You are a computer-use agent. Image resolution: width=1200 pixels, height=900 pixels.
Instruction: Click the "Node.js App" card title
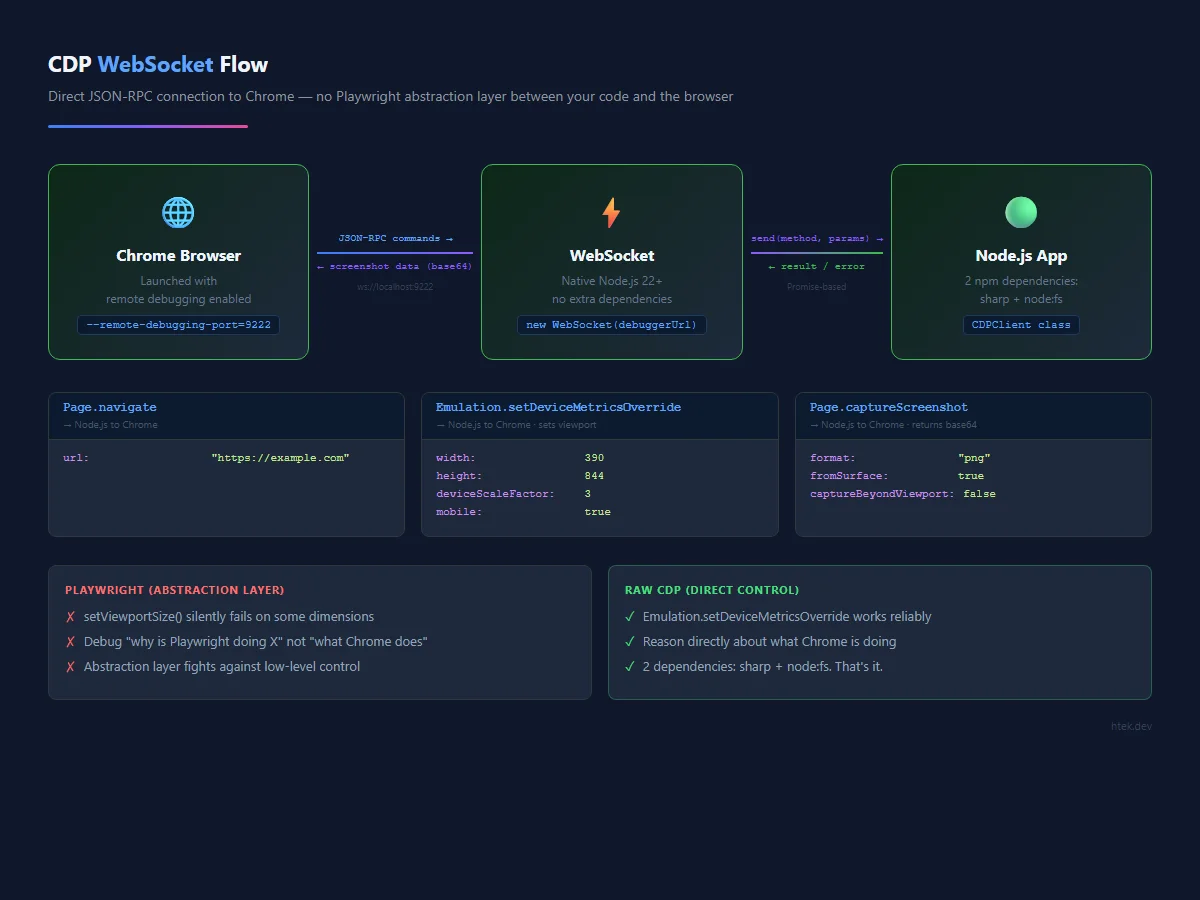(x=1021, y=256)
